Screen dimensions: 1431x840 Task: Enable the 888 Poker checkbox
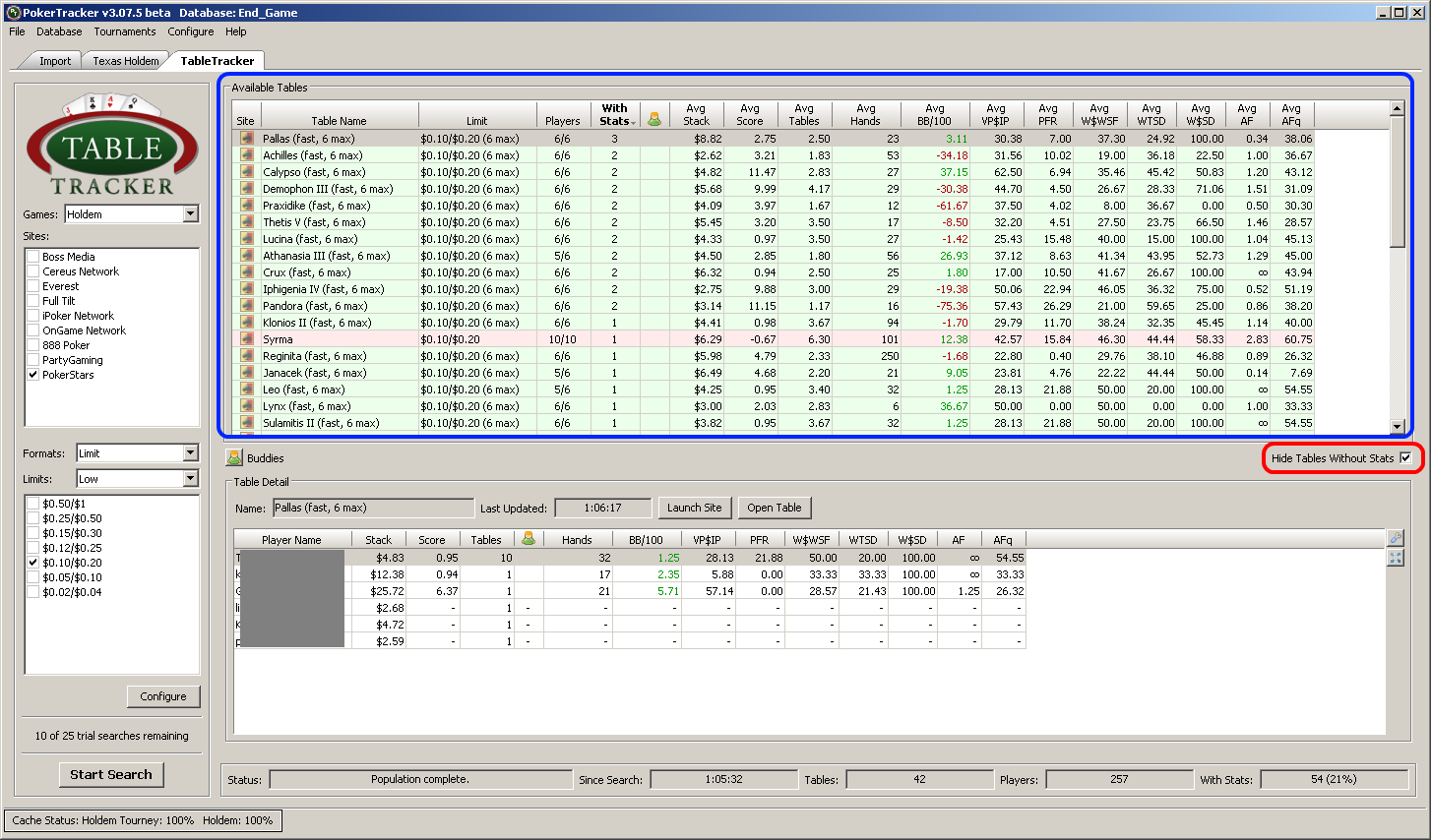[33, 345]
